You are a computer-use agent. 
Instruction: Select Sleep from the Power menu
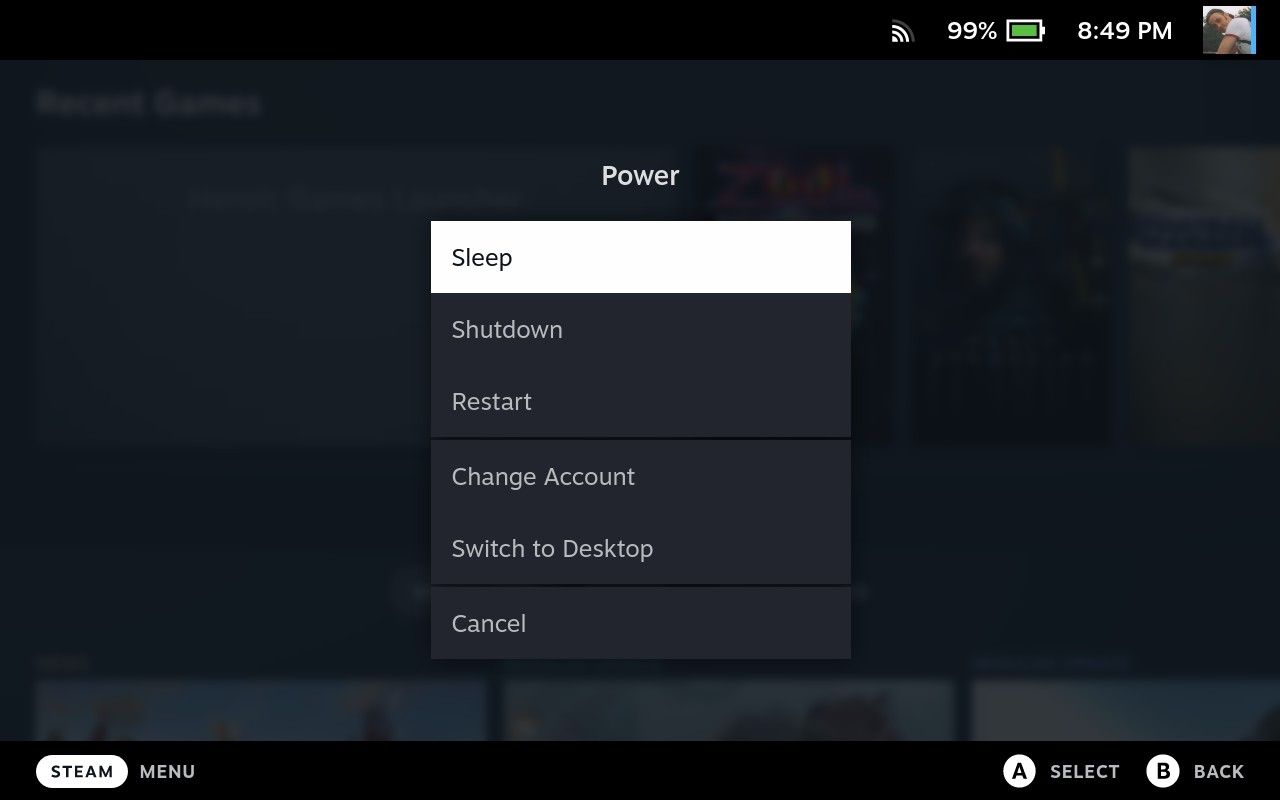[x=640, y=257]
